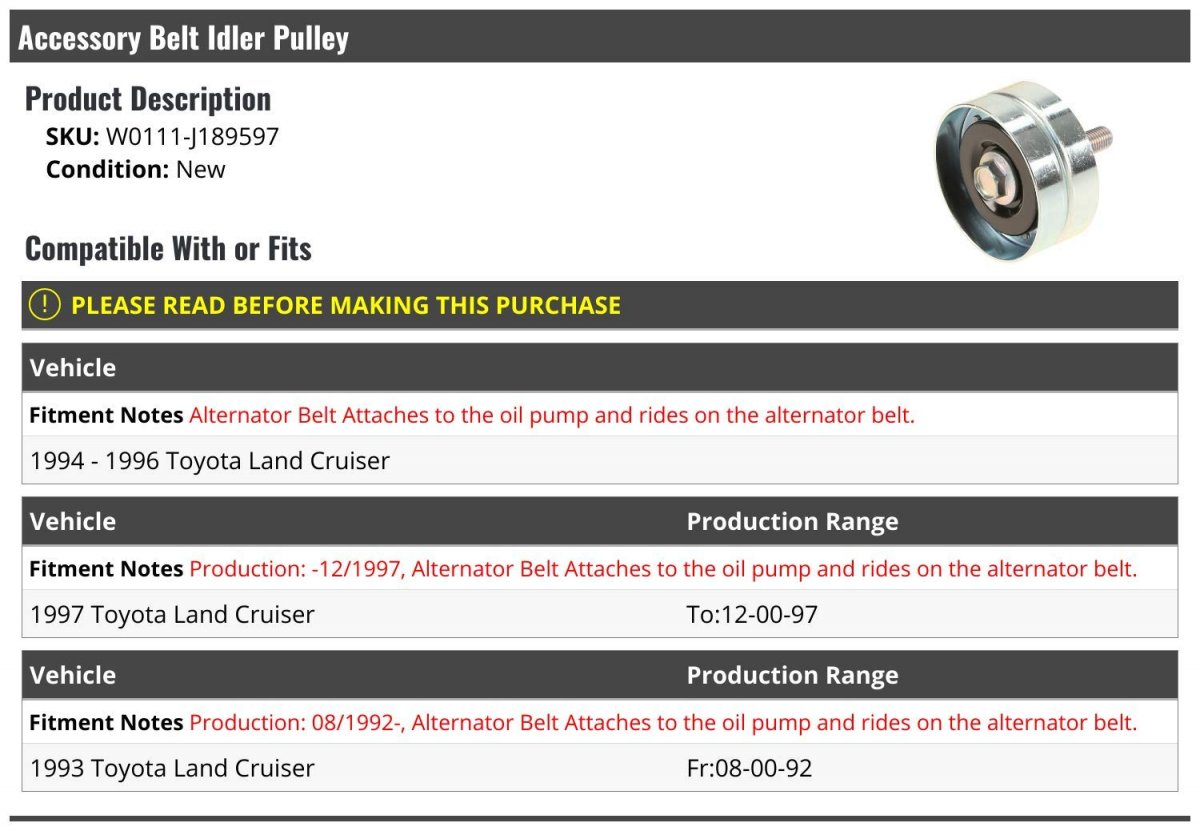Click the Condition: New line
The image size is (1200, 831).
pos(136,169)
